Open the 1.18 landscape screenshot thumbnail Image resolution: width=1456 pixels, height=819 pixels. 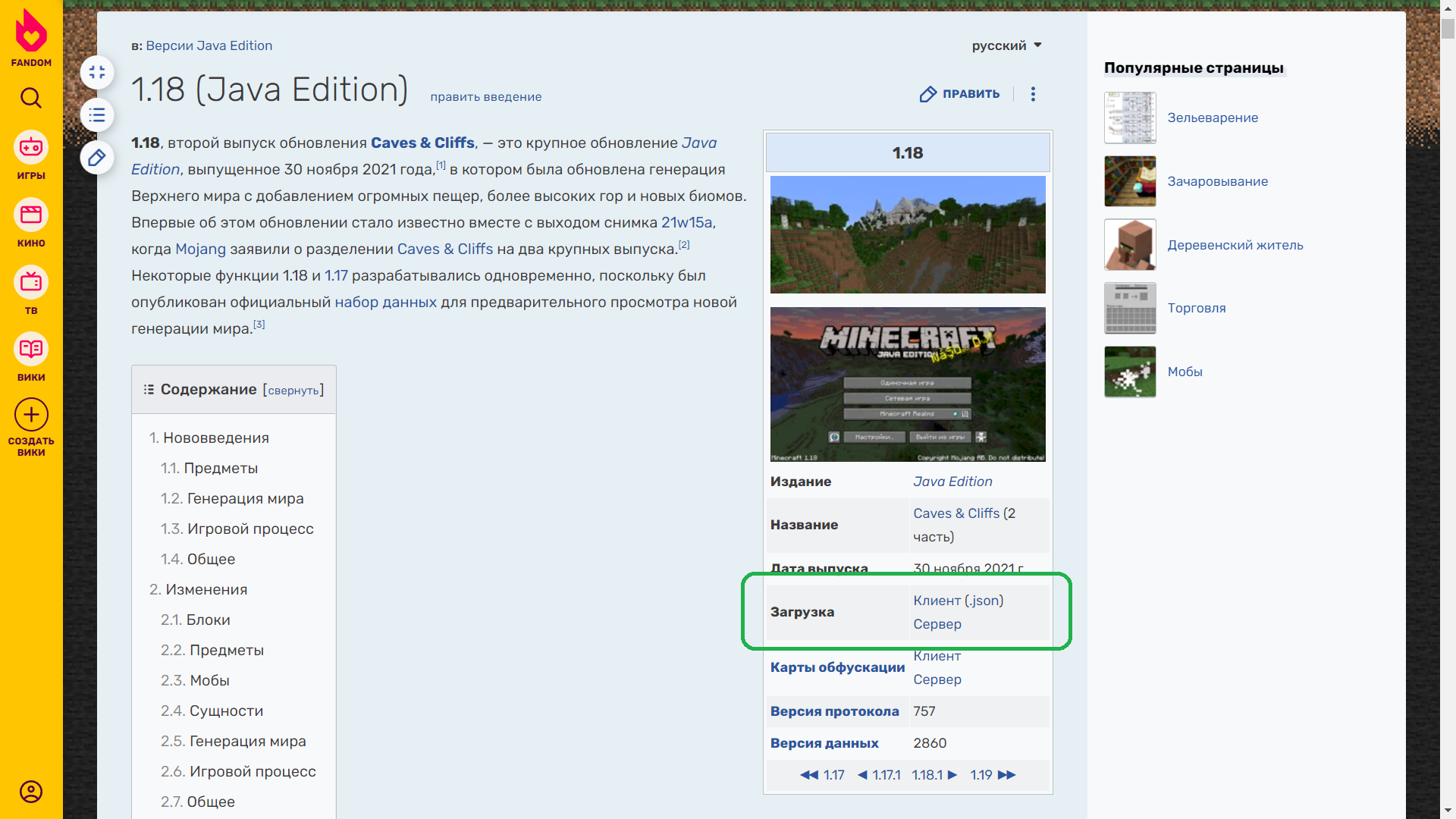[x=908, y=234]
